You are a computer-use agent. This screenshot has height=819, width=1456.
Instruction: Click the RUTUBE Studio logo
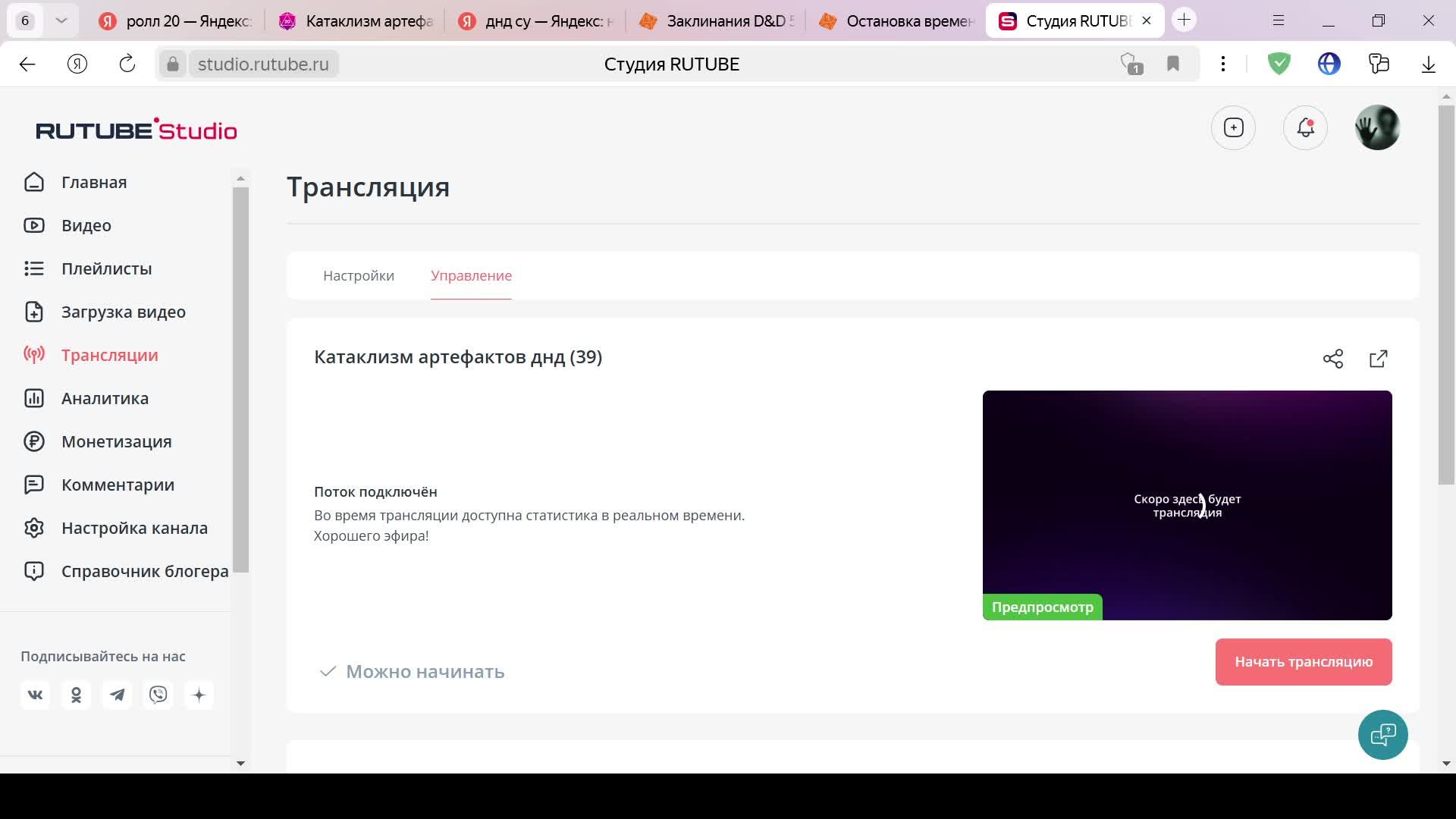click(136, 130)
